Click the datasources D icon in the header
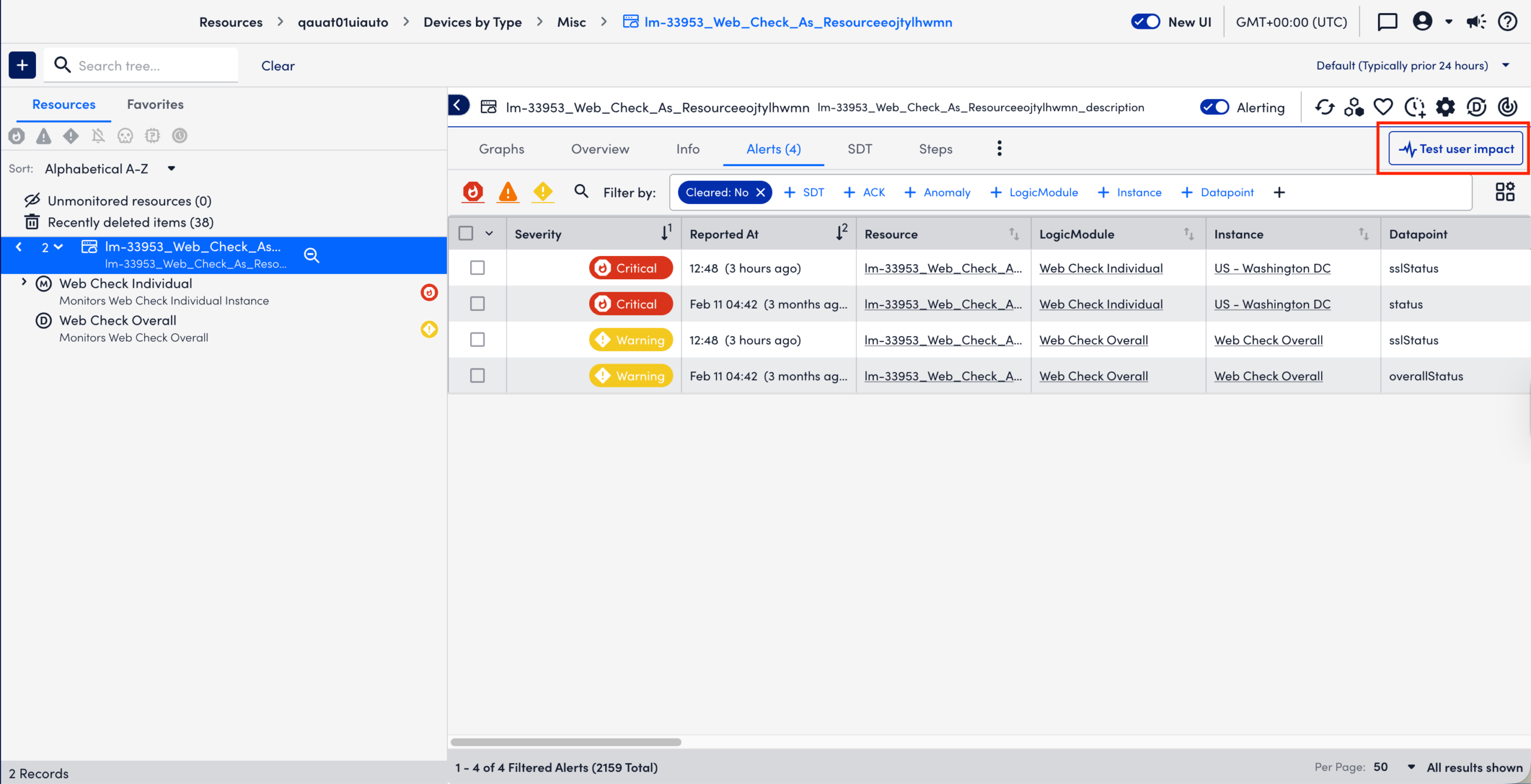The width and height of the screenshot is (1531, 784). tap(1477, 108)
